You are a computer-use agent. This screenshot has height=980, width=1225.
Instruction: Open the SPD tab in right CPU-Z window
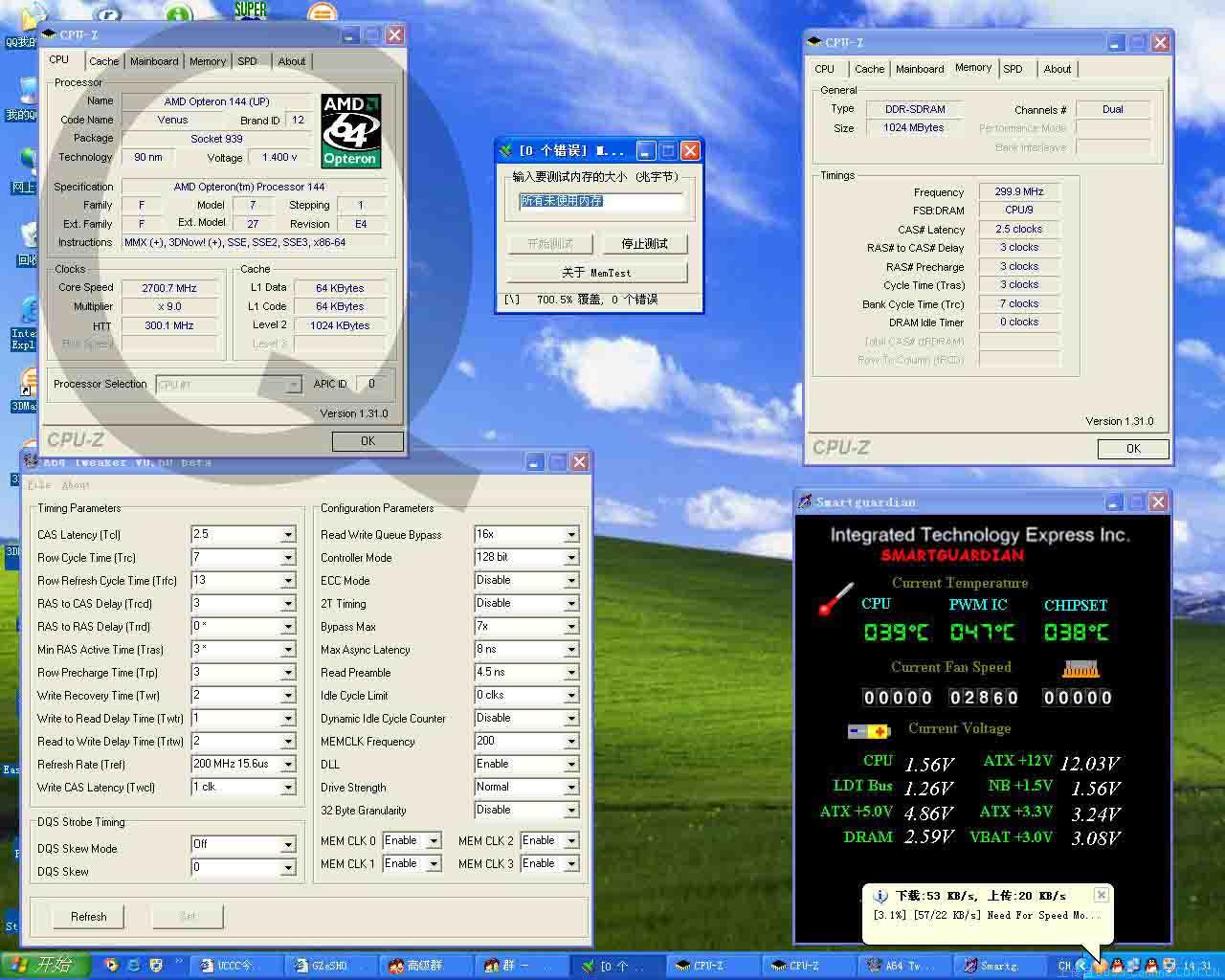click(x=1013, y=69)
